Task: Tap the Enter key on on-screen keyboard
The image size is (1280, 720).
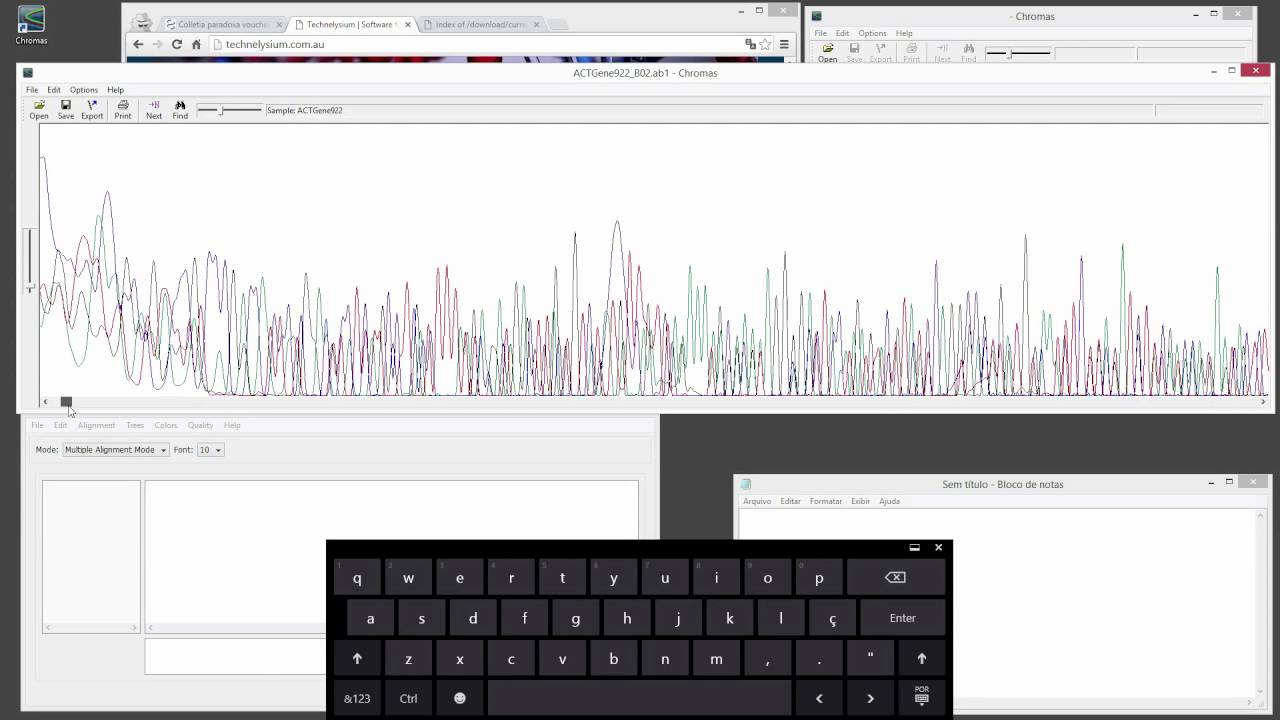Action: (903, 618)
